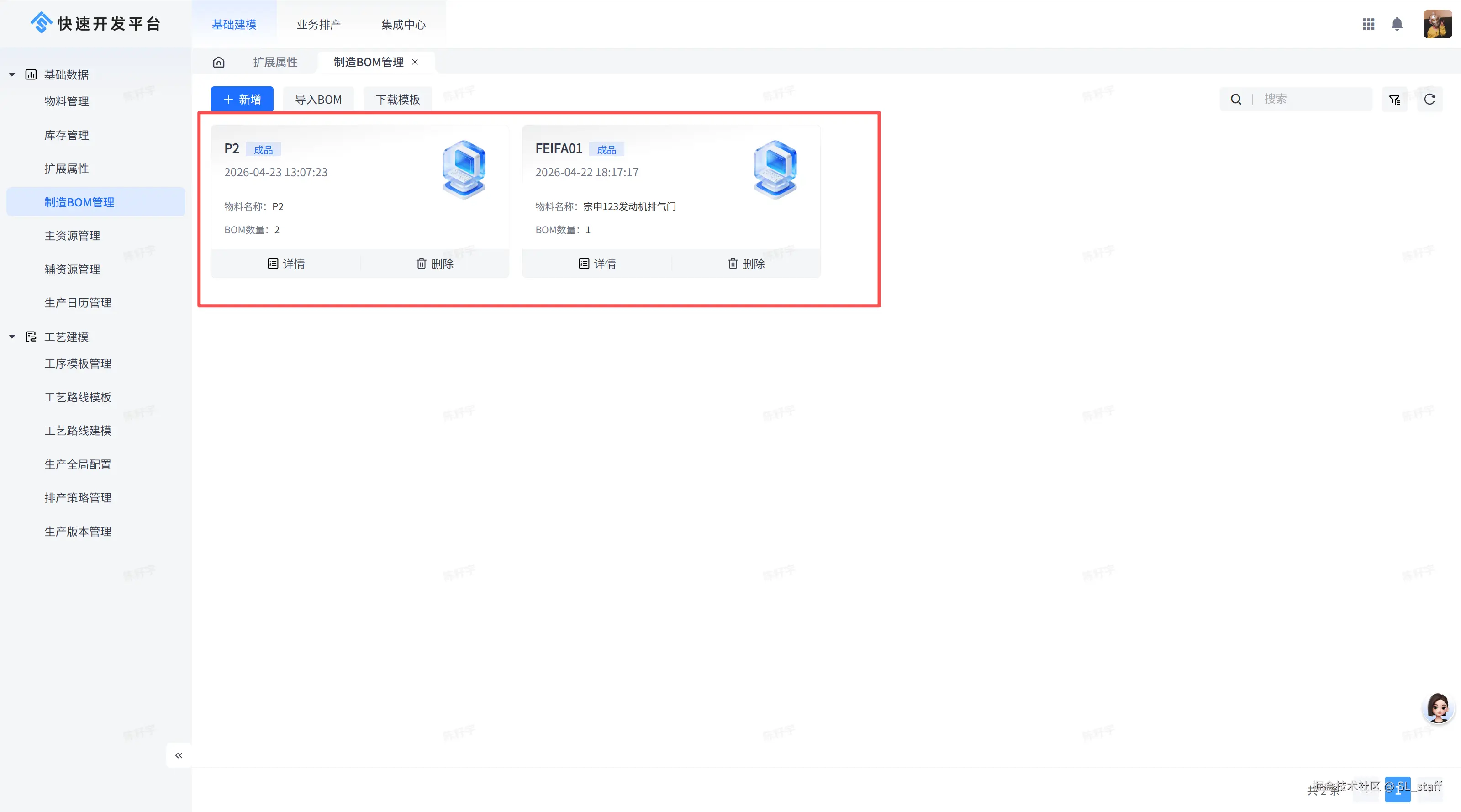Open the advanced filter icon
This screenshot has height=812, width=1461.
1395,99
